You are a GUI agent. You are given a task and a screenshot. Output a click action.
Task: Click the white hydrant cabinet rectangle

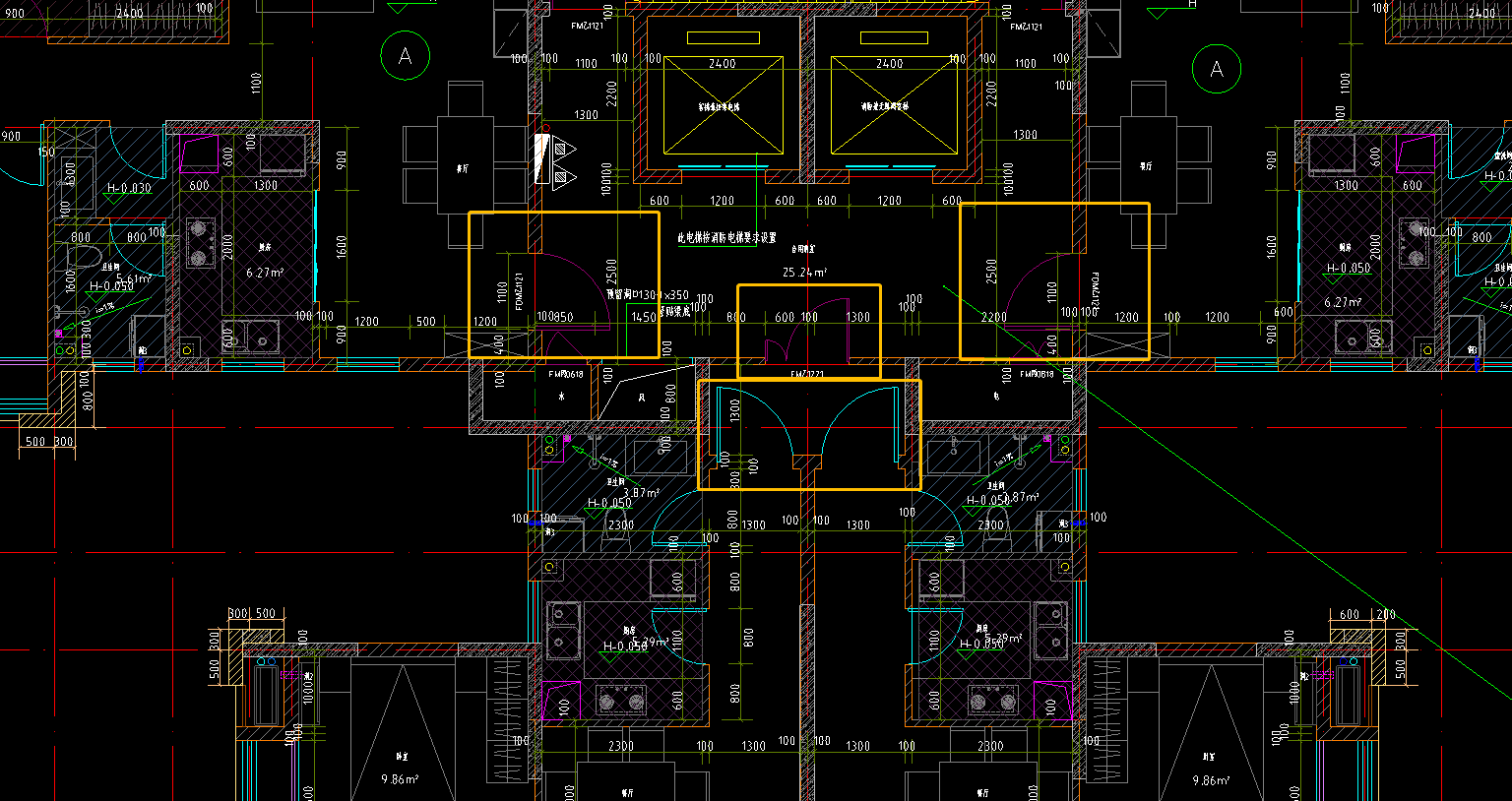(541, 159)
